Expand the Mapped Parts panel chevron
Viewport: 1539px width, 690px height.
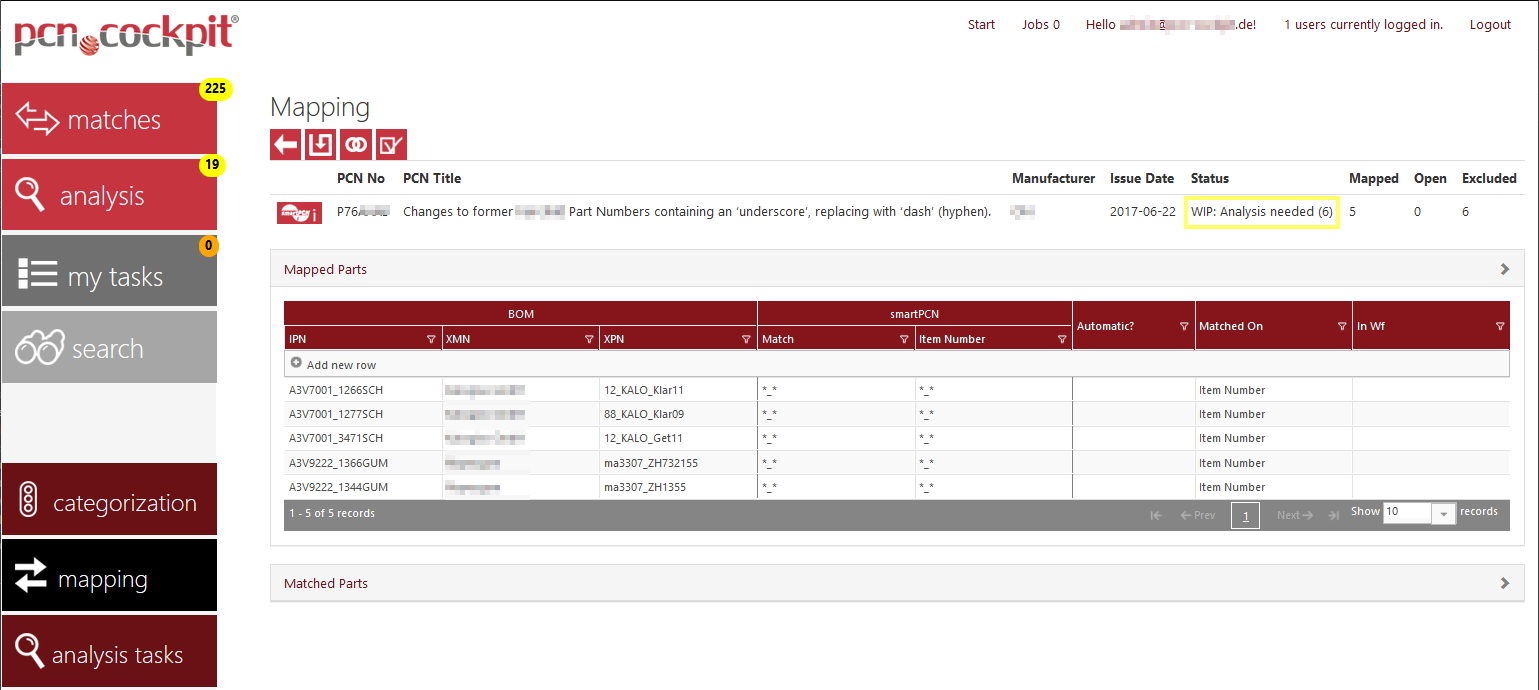pos(1505,269)
